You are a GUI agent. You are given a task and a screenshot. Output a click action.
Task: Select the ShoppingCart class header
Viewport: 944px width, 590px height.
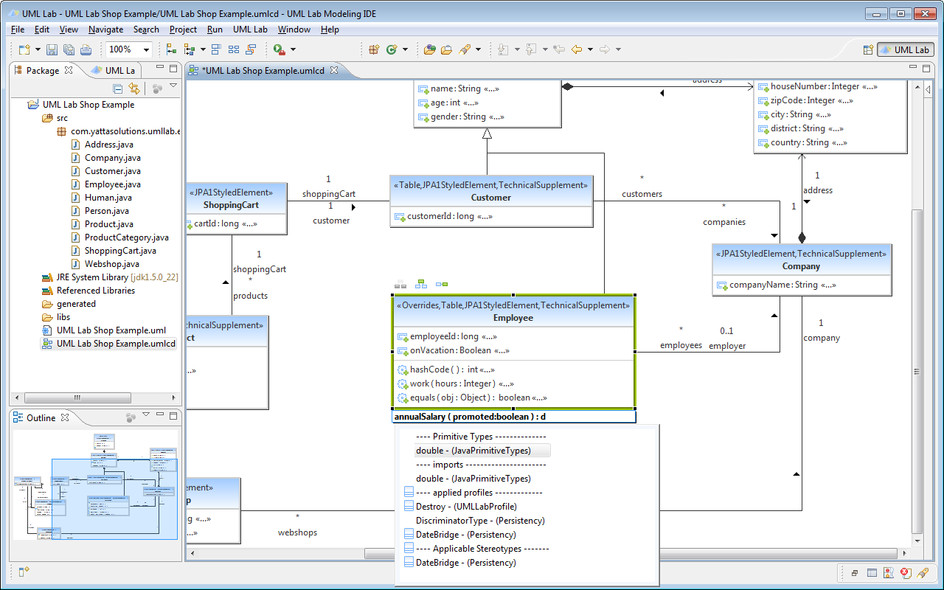click(x=236, y=199)
